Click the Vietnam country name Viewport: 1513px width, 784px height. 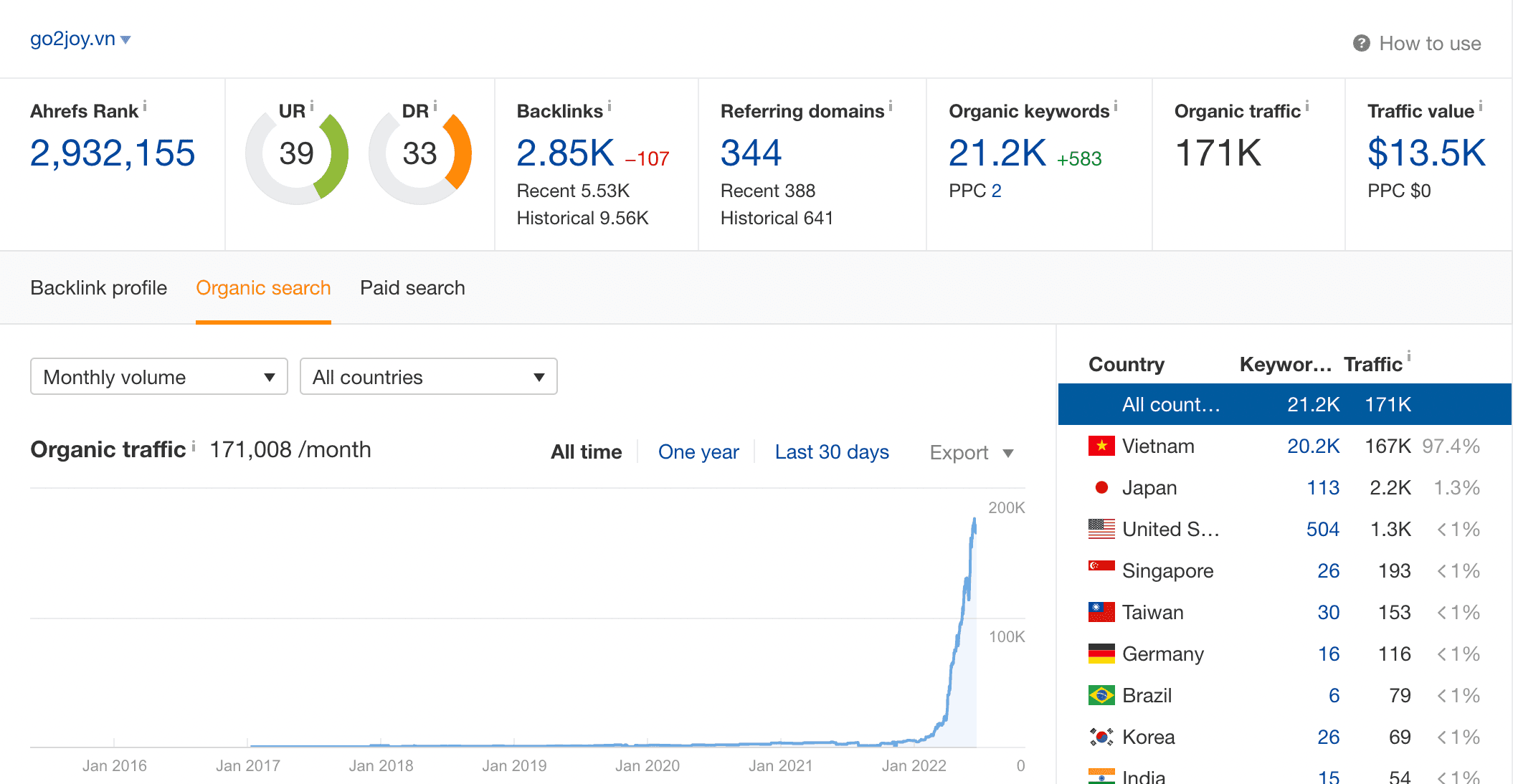coord(1158,446)
